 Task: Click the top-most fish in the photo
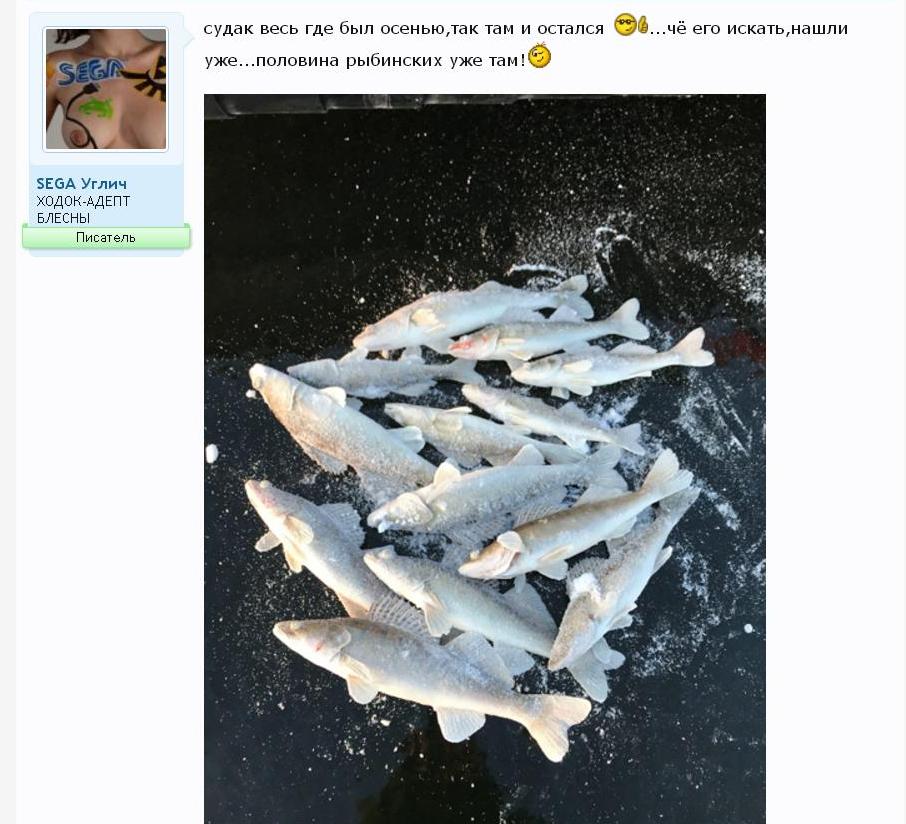click(x=470, y=310)
